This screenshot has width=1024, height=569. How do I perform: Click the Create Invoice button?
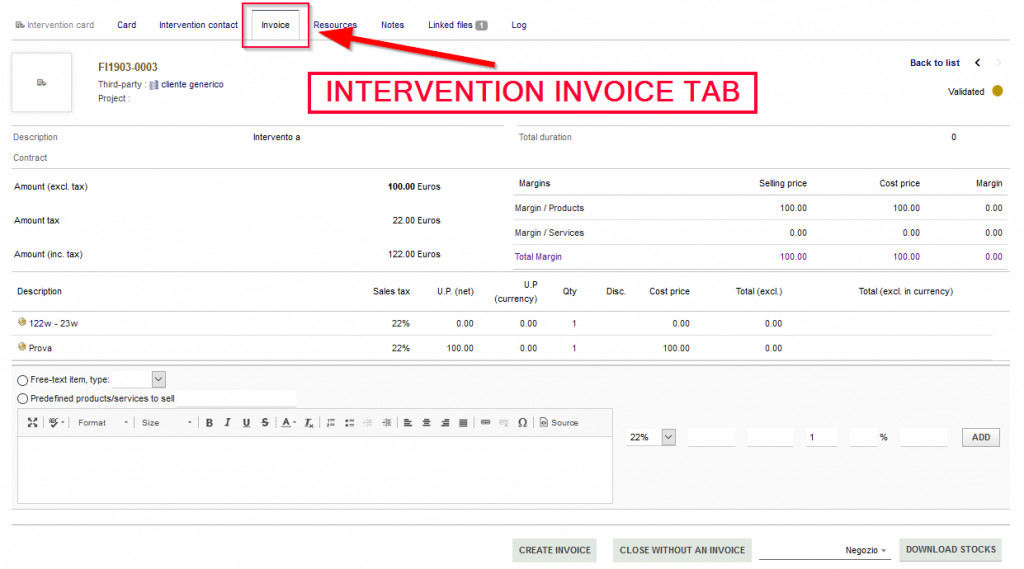[555, 550]
